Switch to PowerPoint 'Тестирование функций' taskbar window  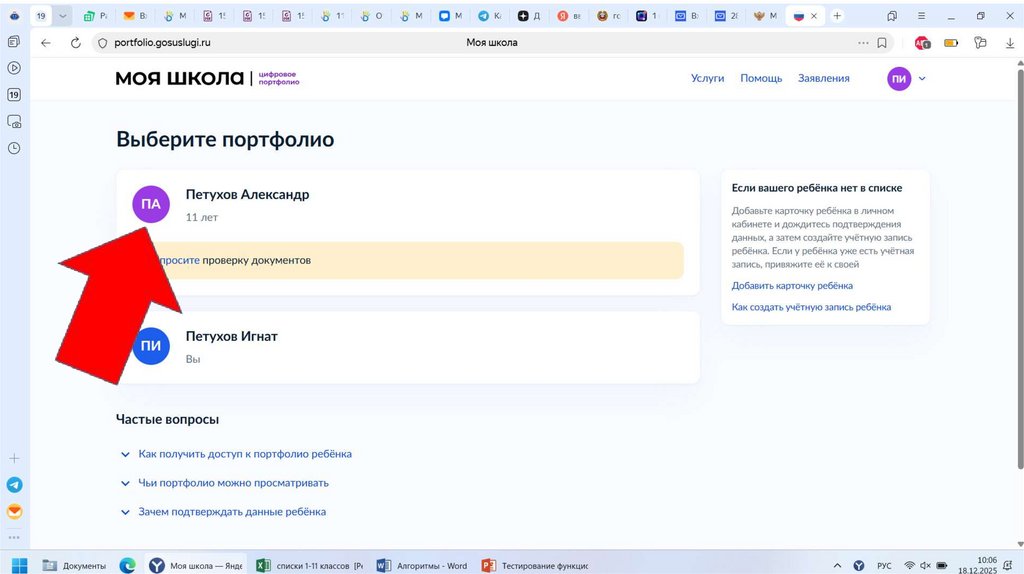(536, 566)
